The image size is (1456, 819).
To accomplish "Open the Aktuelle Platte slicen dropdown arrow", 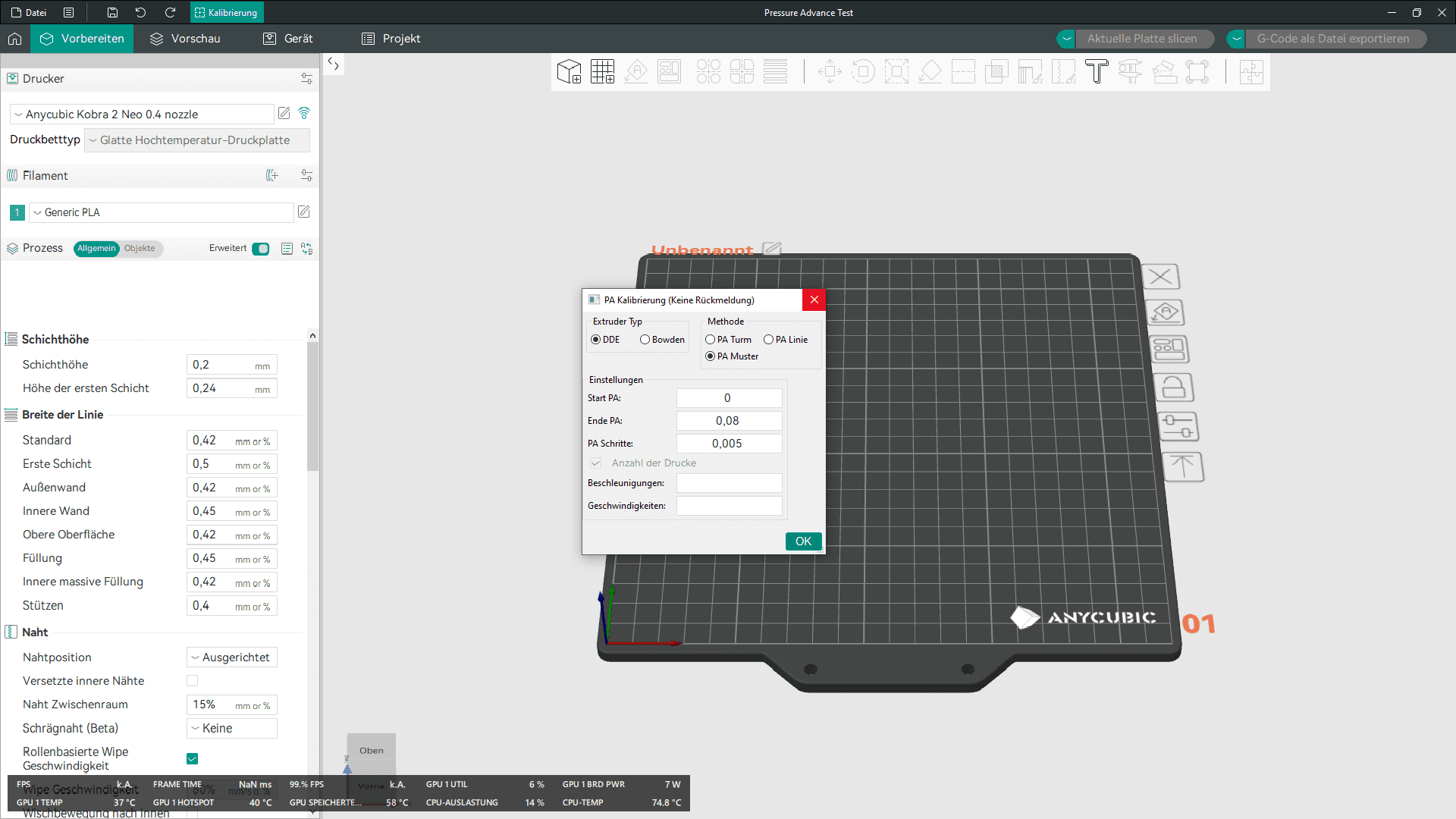I will click(1066, 39).
